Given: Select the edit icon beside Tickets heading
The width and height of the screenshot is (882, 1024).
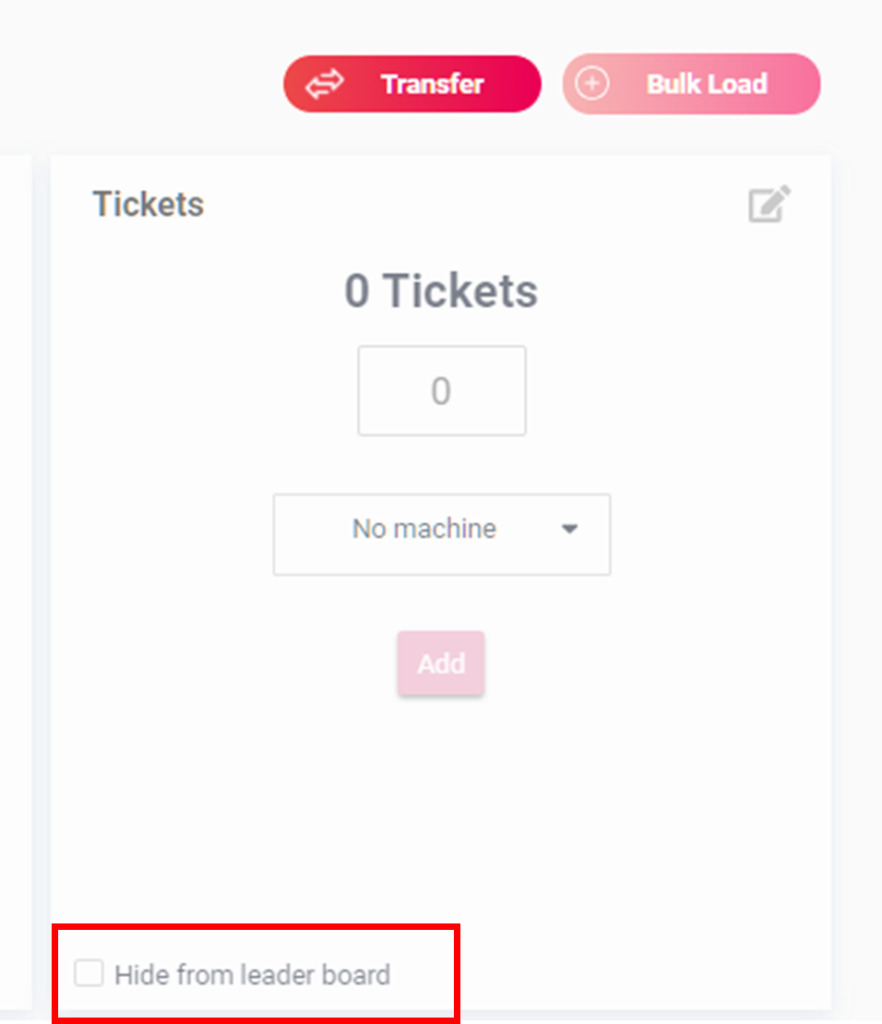Looking at the screenshot, I should [768, 204].
